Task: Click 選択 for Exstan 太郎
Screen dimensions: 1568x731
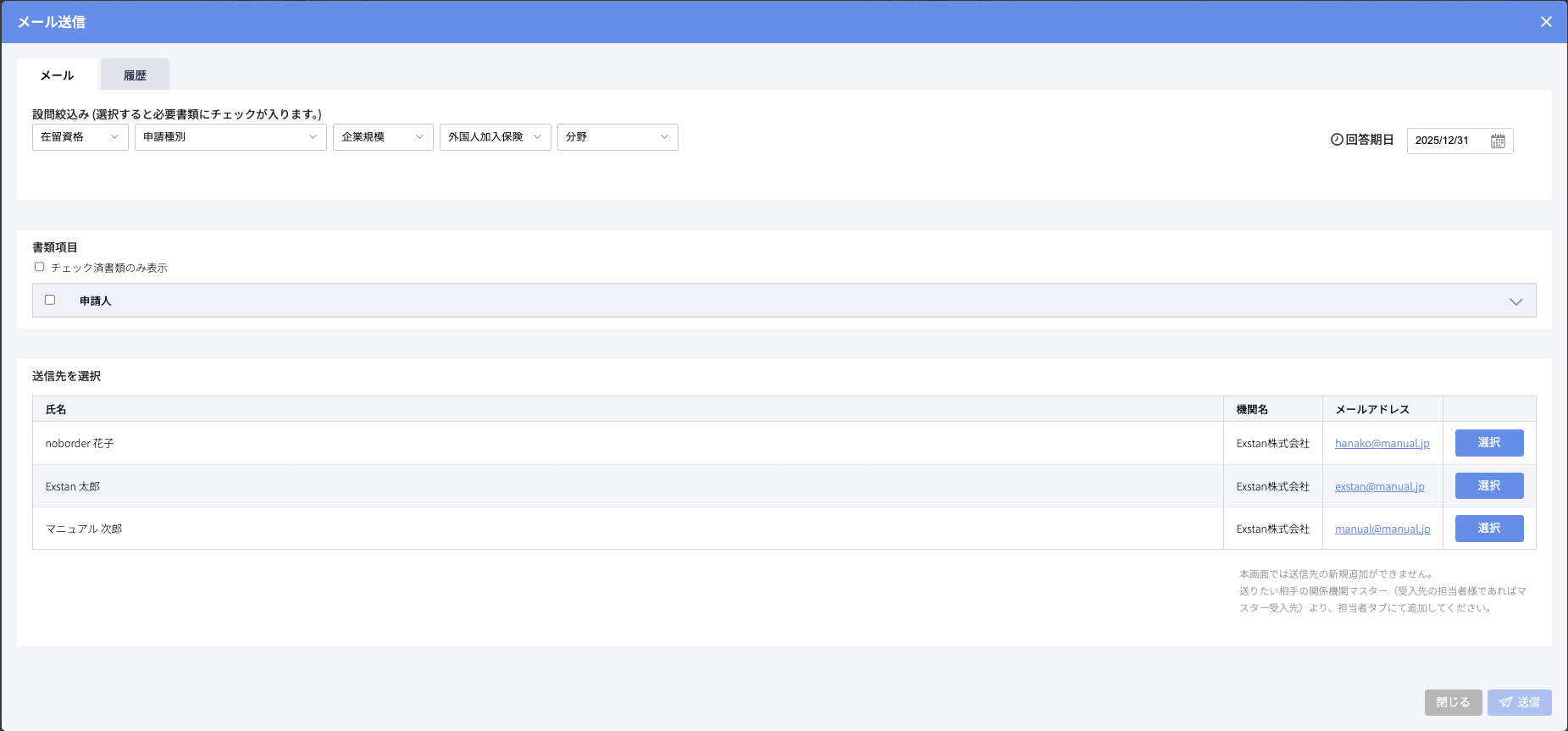Action: 1488,485
